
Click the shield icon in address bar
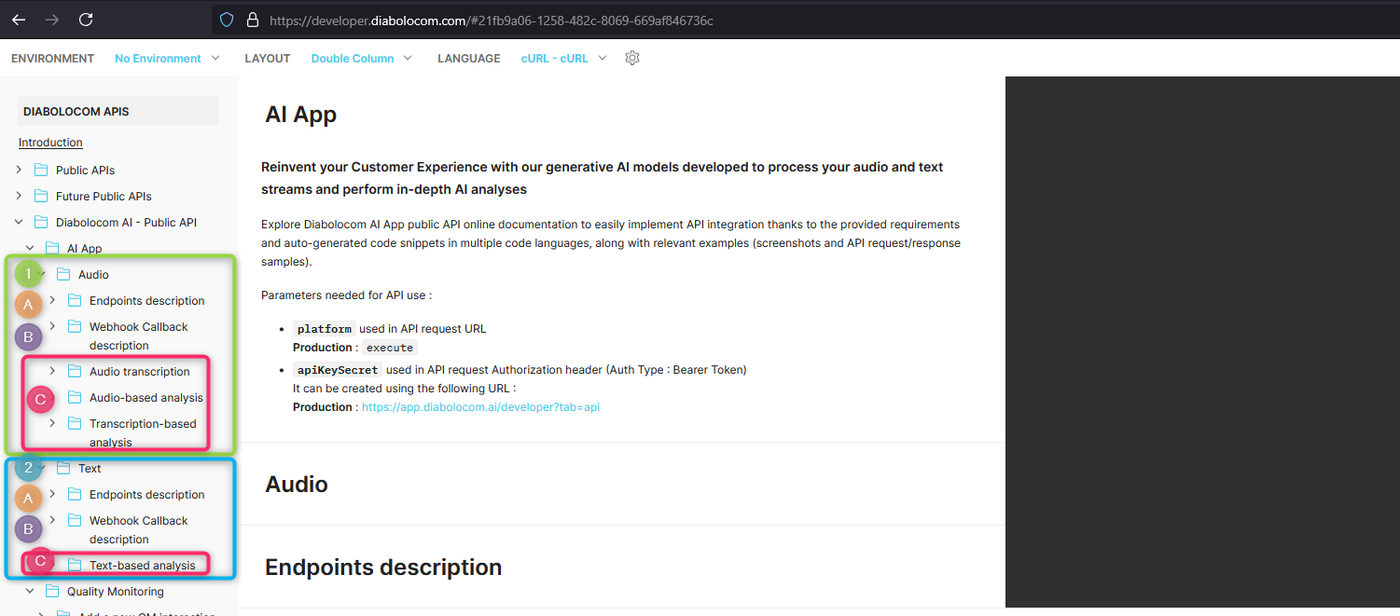227,20
